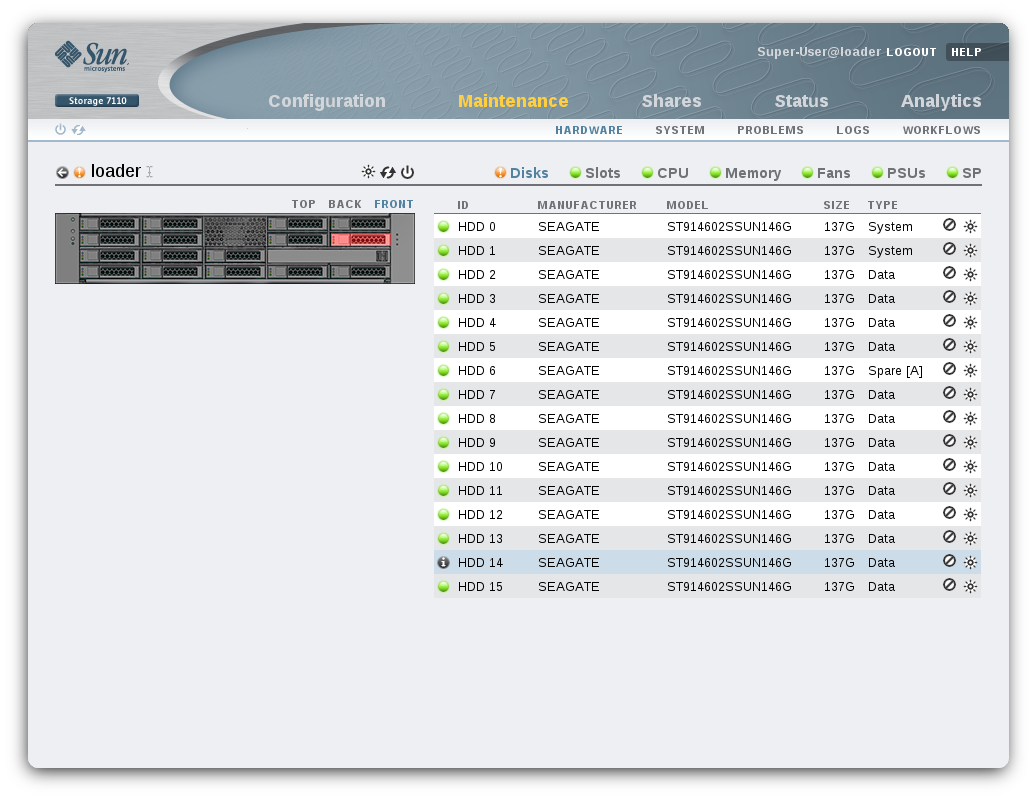Image resolution: width=1034 pixels, height=799 pixels.
Task: Click the rename cursor icon next to loader
Action: point(150,172)
